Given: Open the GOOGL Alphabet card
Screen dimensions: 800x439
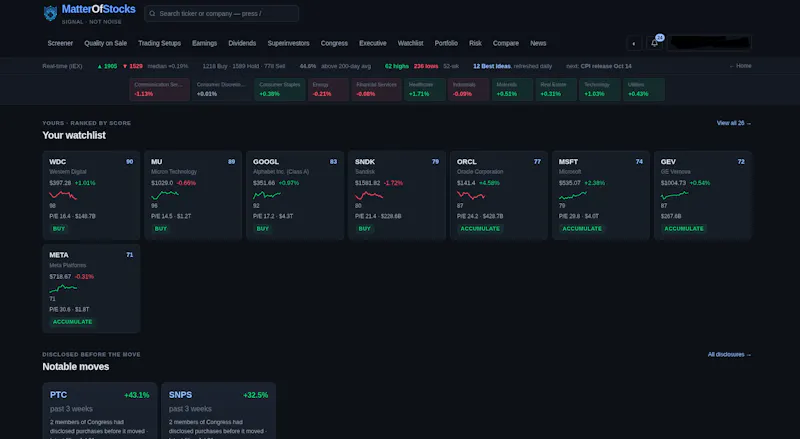Looking at the screenshot, I should click(x=295, y=195).
